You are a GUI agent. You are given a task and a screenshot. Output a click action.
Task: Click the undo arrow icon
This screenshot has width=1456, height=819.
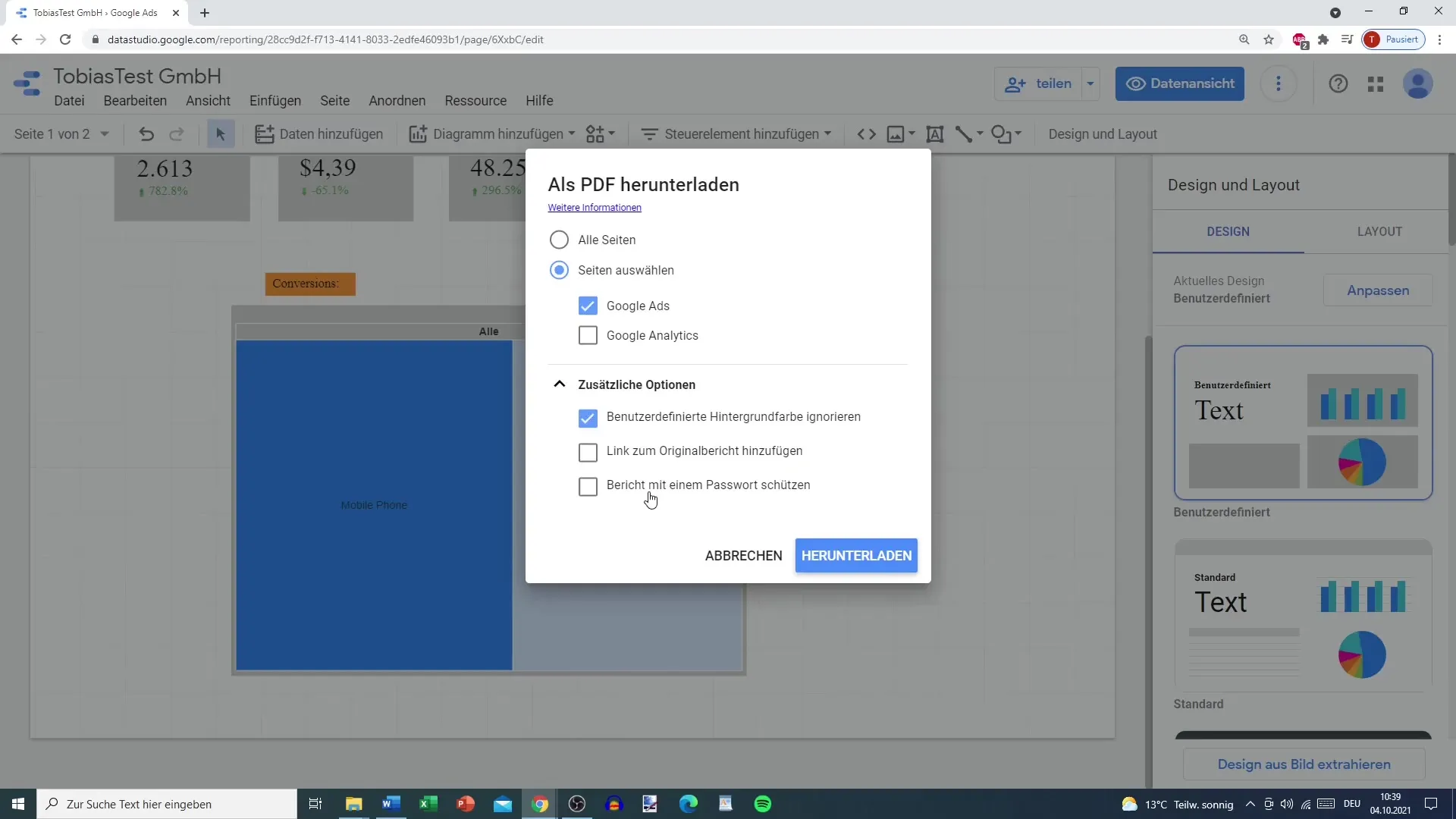(146, 134)
